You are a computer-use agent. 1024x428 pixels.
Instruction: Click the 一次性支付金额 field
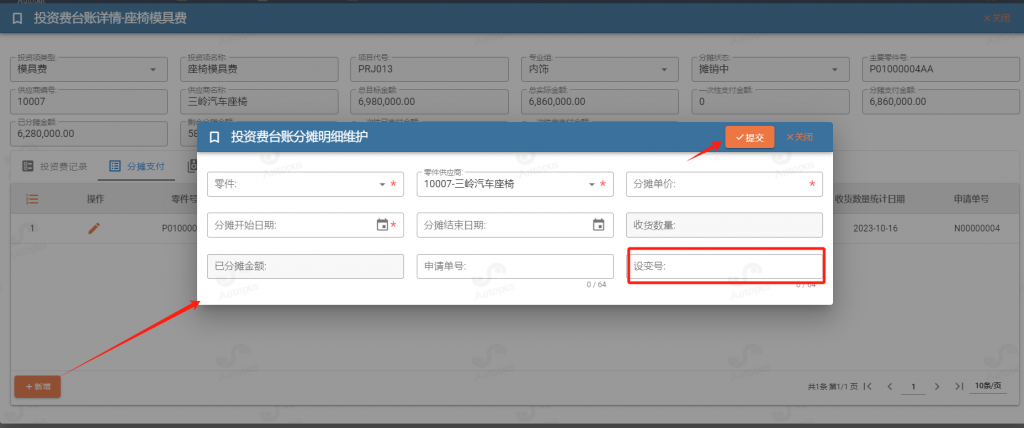(771, 101)
